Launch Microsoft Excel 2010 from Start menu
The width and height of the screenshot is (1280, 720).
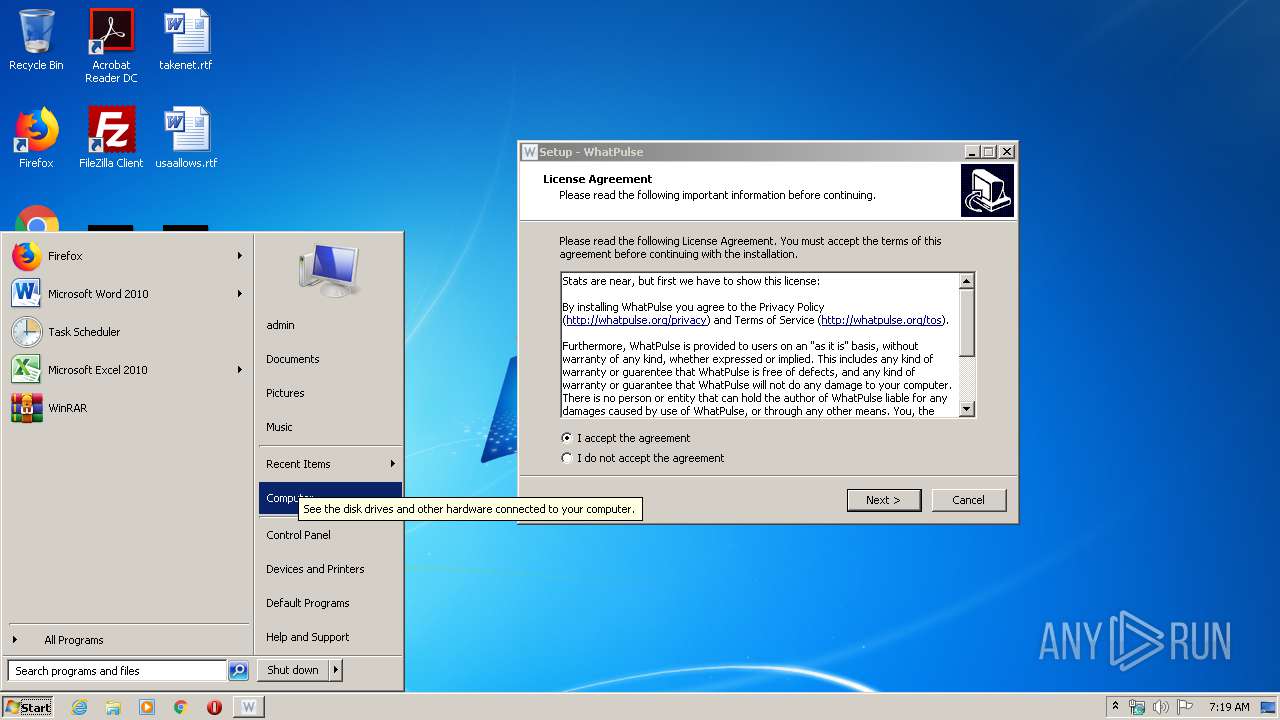click(128, 370)
